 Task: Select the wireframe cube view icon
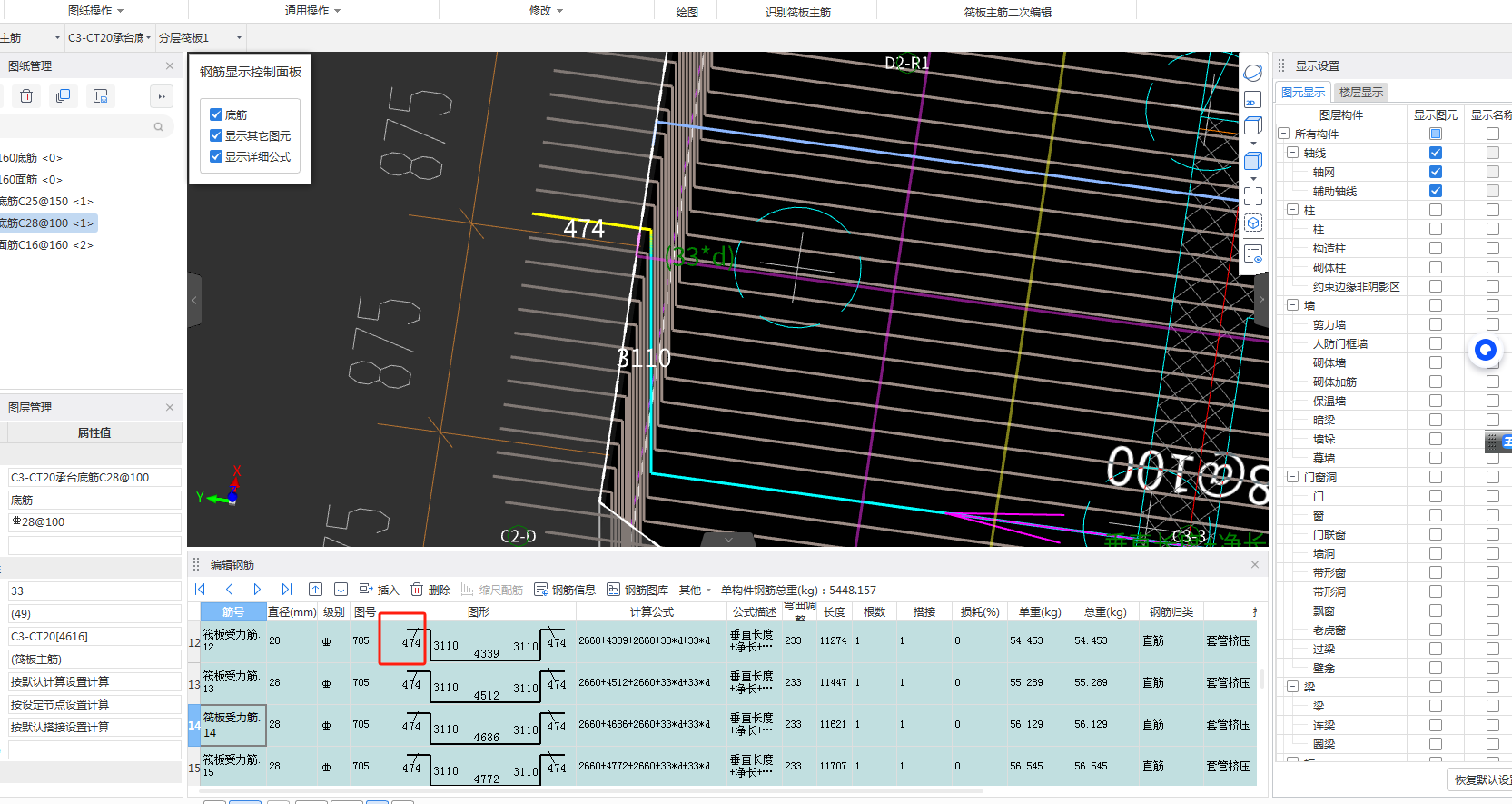(x=1253, y=125)
